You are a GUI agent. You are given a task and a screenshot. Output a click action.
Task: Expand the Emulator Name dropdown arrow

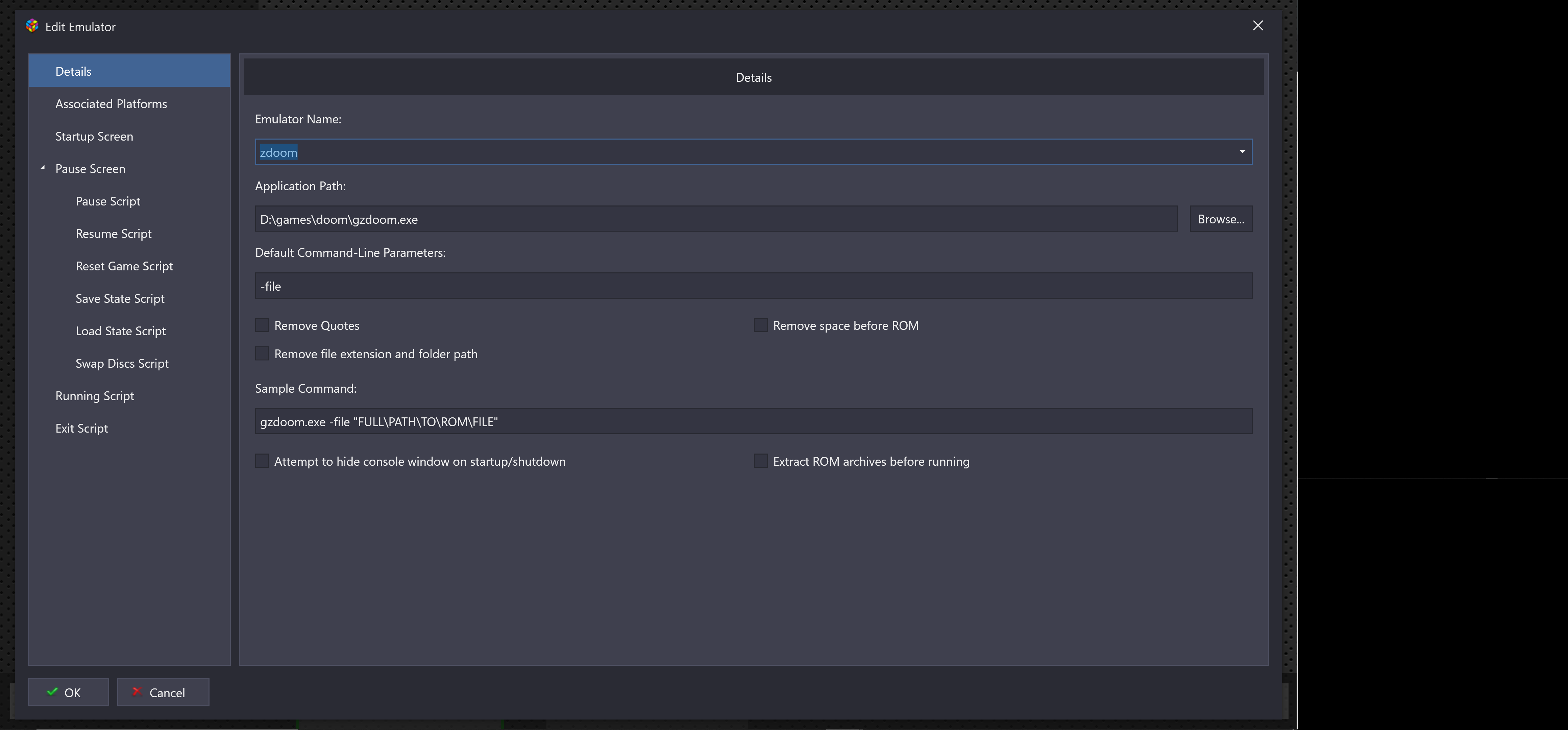pyautogui.click(x=1242, y=152)
